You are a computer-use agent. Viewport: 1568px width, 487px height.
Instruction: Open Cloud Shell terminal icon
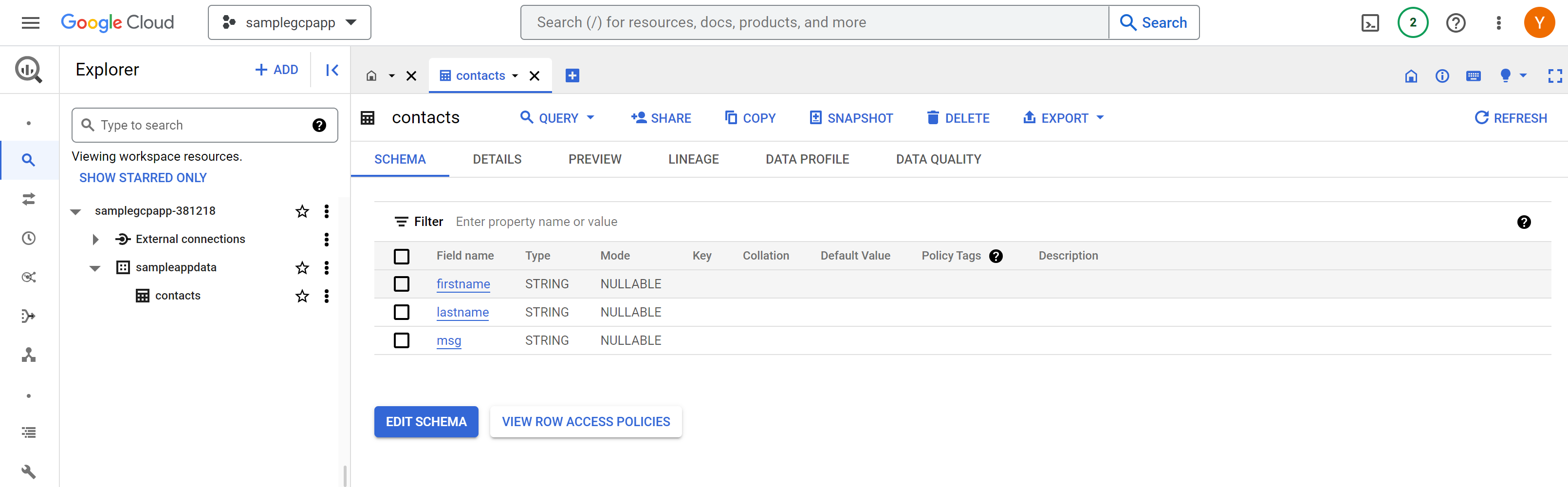click(x=1369, y=23)
